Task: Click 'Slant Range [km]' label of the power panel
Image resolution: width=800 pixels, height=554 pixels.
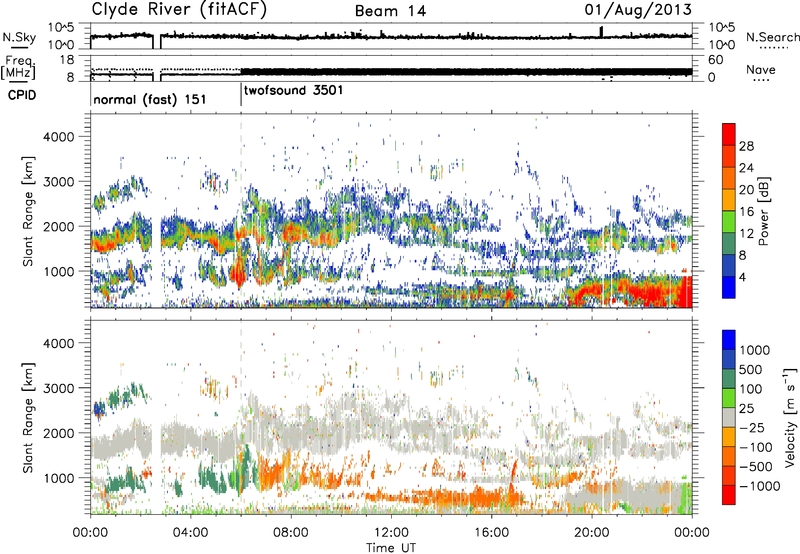Action: [x=28, y=211]
